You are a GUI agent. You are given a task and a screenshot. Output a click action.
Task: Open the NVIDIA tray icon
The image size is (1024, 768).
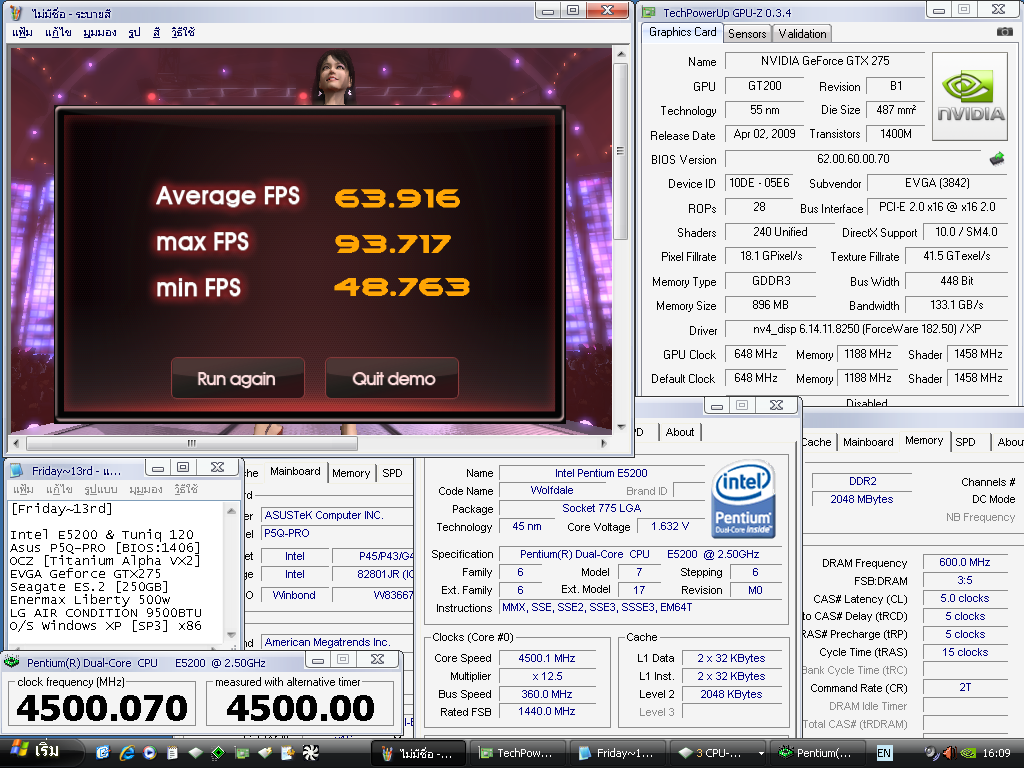967,753
